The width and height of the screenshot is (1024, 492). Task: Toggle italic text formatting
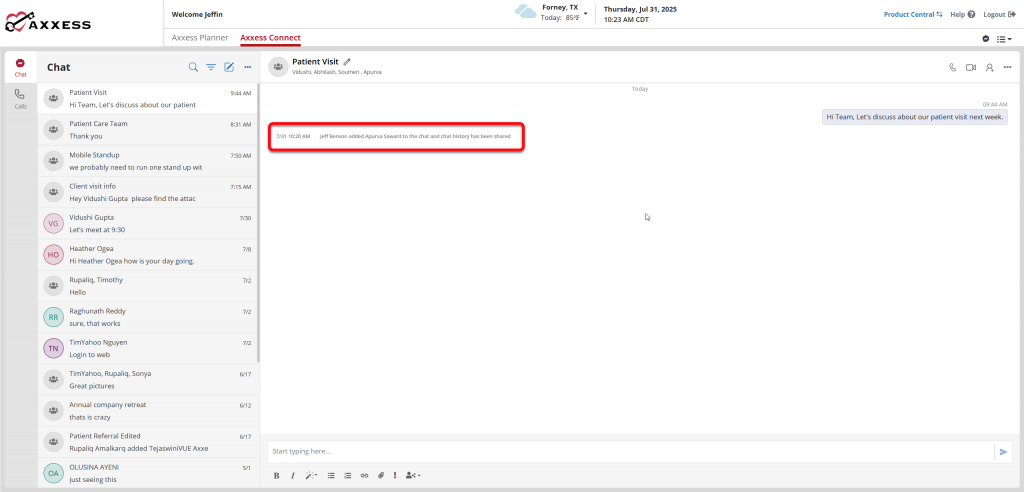pos(292,475)
